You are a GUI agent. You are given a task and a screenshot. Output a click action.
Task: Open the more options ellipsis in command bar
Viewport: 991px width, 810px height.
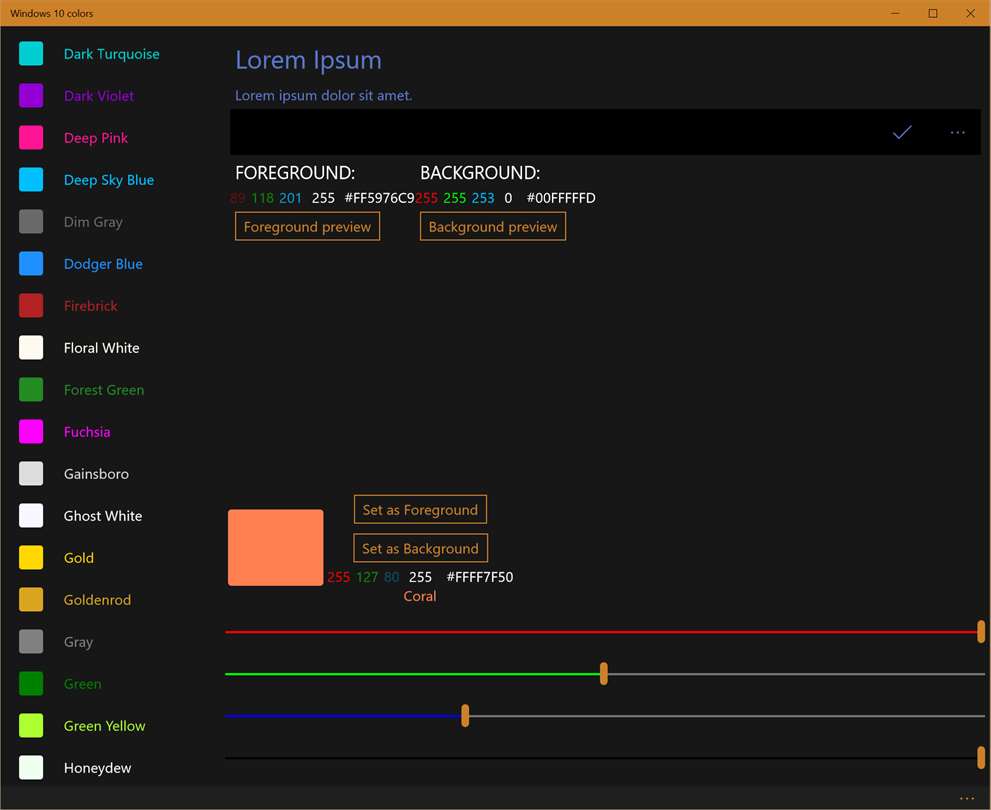tap(958, 132)
